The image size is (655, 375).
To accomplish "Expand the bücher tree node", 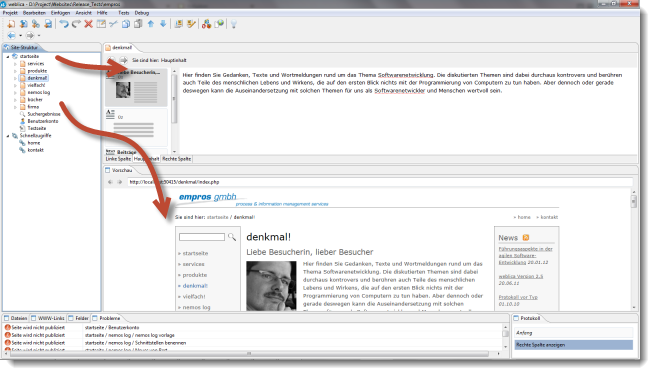I will [x=15, y=100].
